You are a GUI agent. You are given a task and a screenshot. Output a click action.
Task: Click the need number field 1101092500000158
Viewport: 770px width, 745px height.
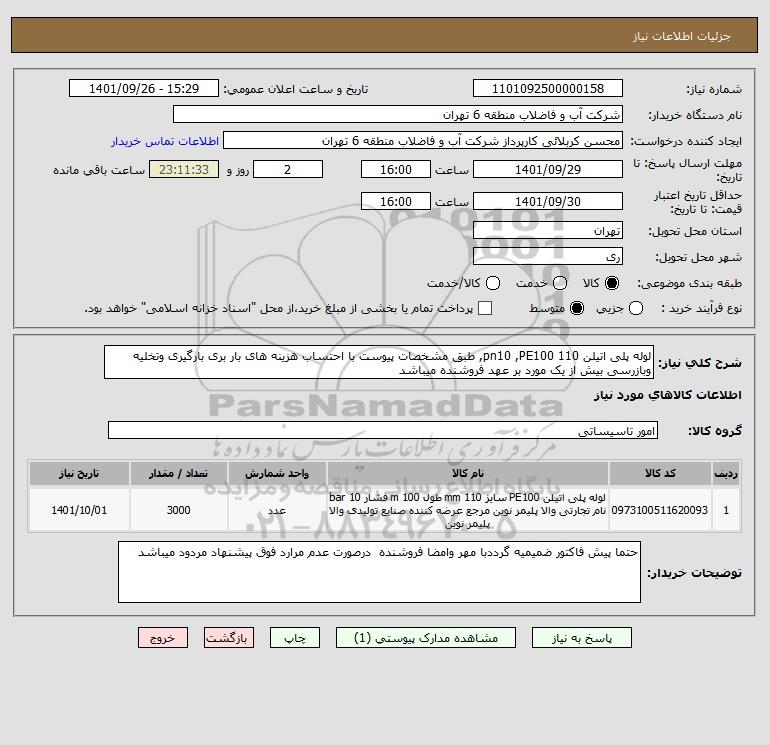(548, 88)
